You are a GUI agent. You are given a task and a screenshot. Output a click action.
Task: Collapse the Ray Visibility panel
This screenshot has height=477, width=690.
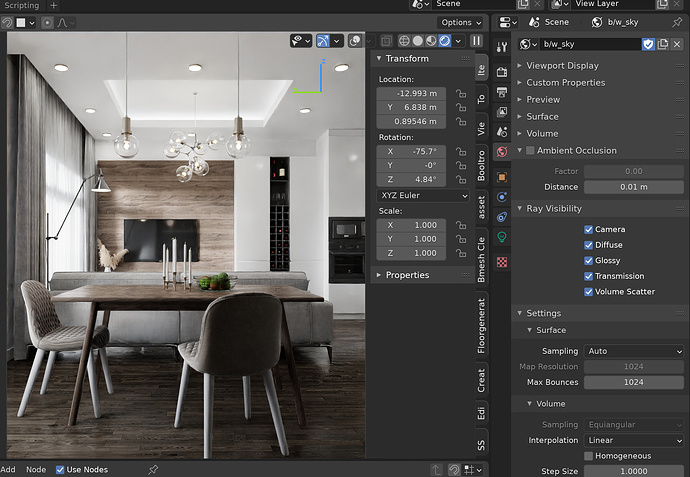(519, 209)
